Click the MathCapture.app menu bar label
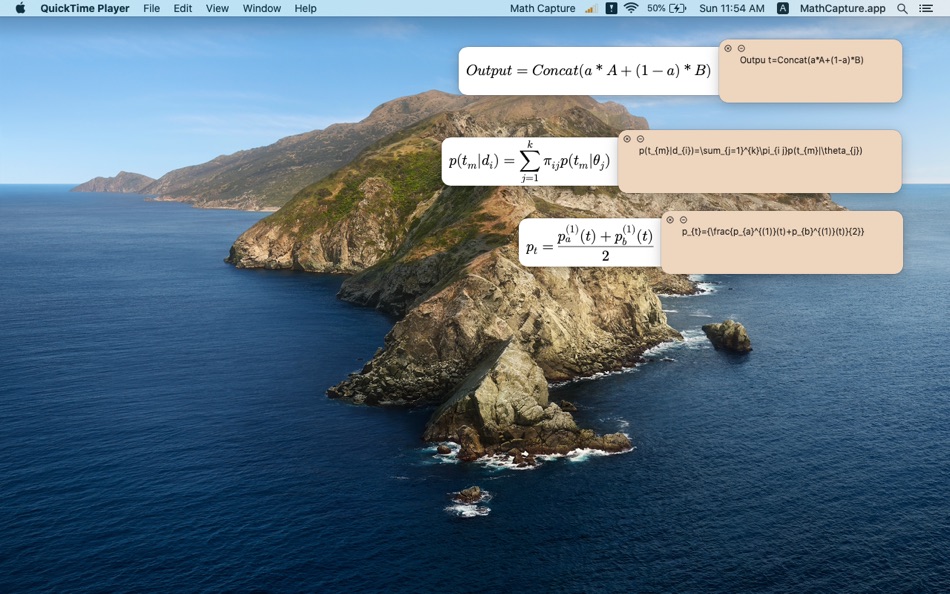950x594 pixels. (843, 8)
